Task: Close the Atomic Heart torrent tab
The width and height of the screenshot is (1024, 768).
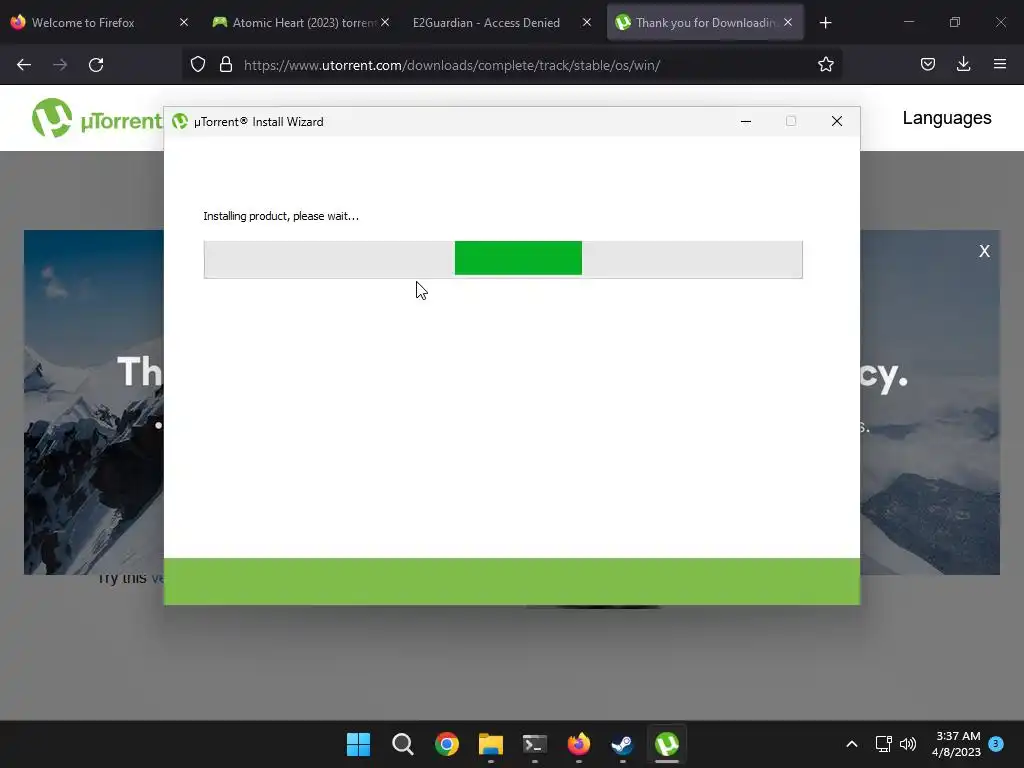Action: pyautogui.click(x=385, y=23)
